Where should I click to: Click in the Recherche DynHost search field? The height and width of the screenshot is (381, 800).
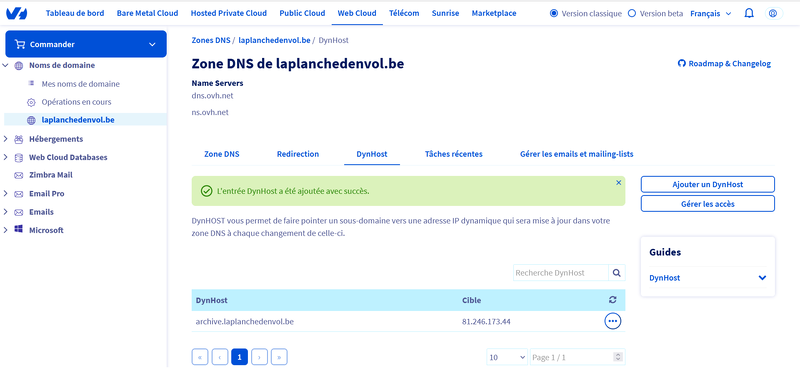561,273
